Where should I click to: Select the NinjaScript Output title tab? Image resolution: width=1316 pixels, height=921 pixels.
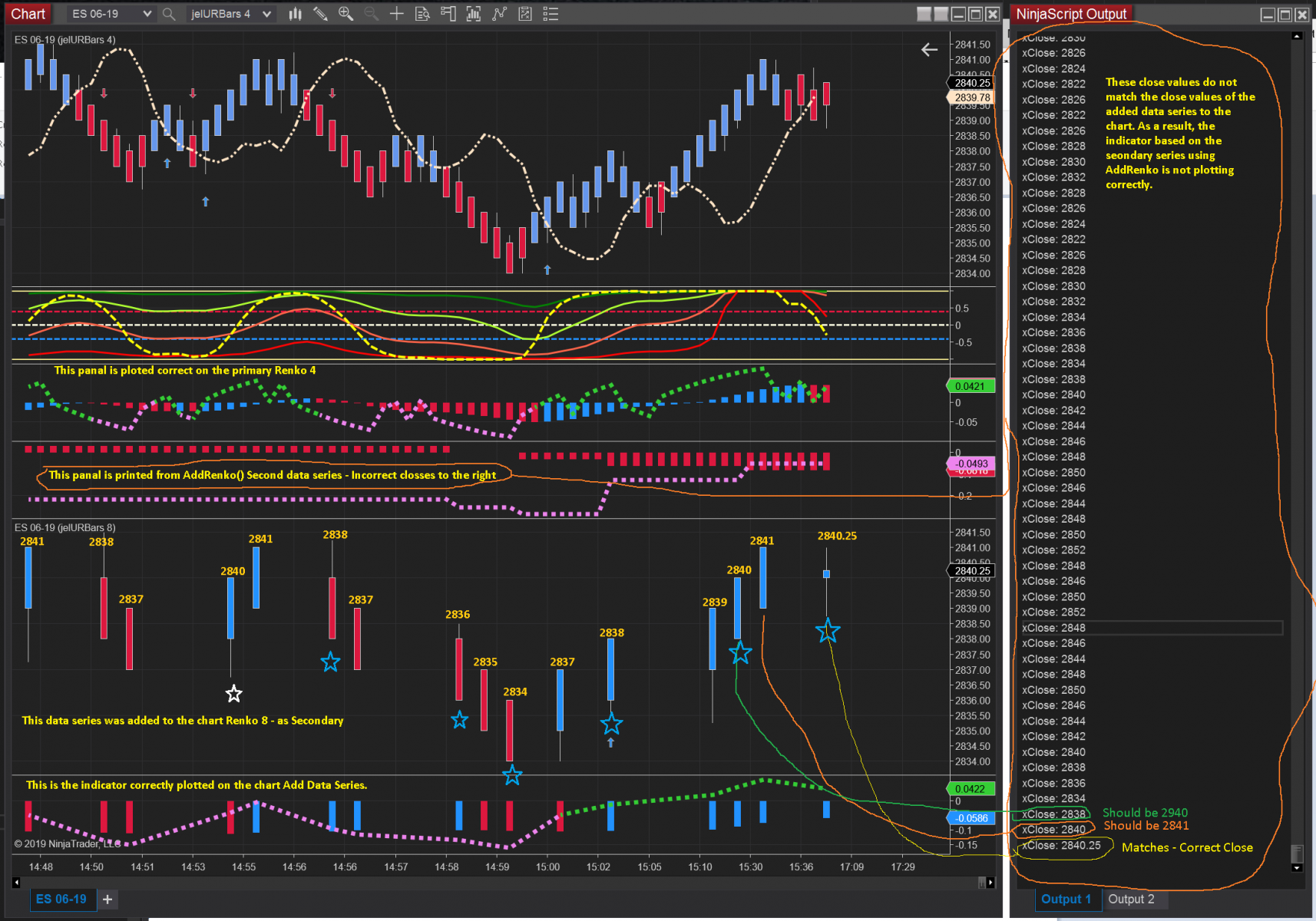click(1071, 14)
